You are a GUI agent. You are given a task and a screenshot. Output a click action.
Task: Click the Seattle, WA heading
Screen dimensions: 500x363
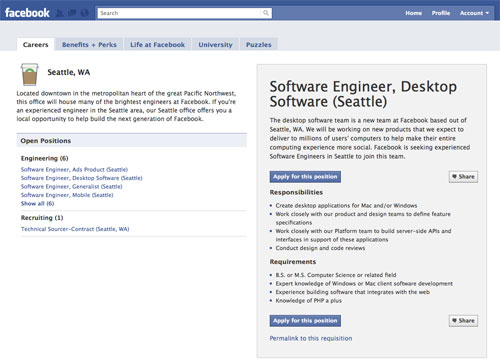click(x=69, y=72)
